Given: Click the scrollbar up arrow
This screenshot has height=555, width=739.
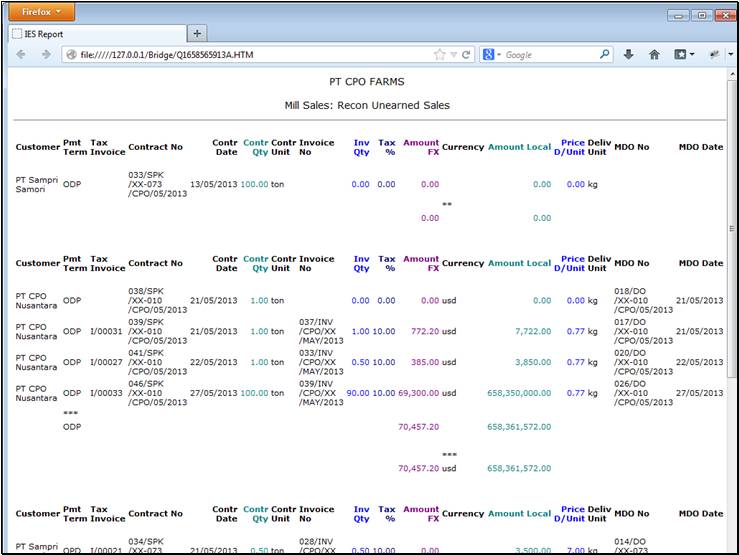Looking at the screenshot, I should tap(732, 74).
